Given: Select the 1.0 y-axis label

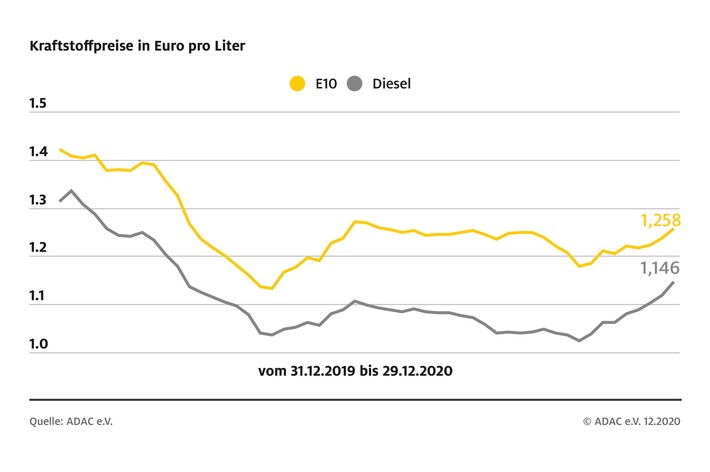Looking at the screenshot, I should pyautogui.click(x=39, y=346).
